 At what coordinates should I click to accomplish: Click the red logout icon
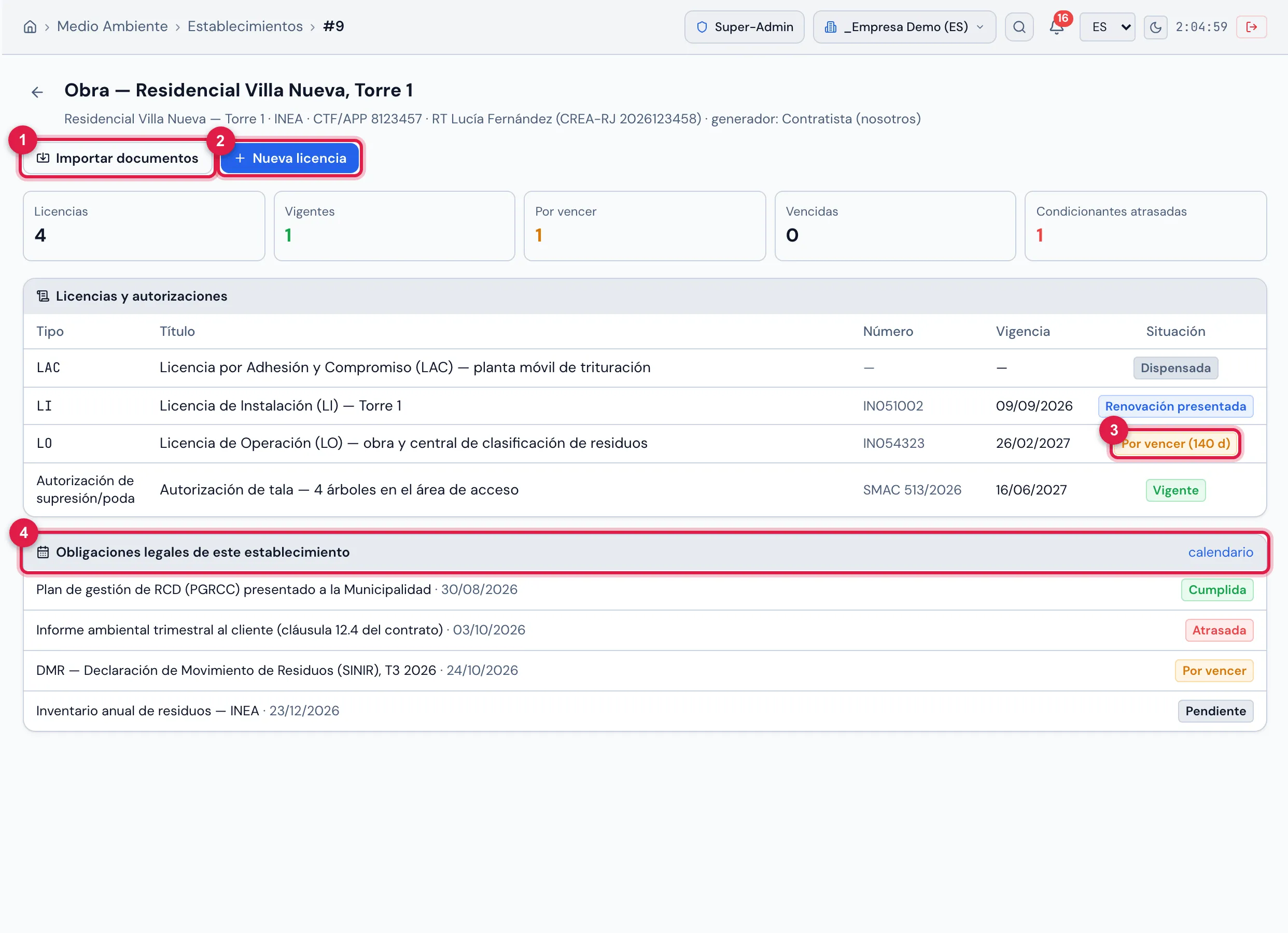tap(1251, 26)
